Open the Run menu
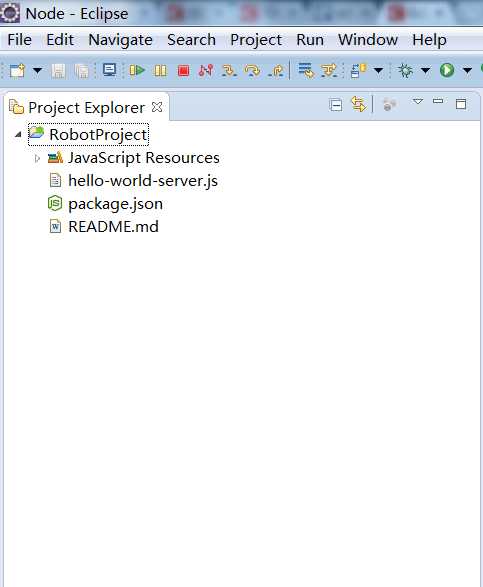Image resolution: width=483 pixels, height=587 pixels. tap(310, 40)
